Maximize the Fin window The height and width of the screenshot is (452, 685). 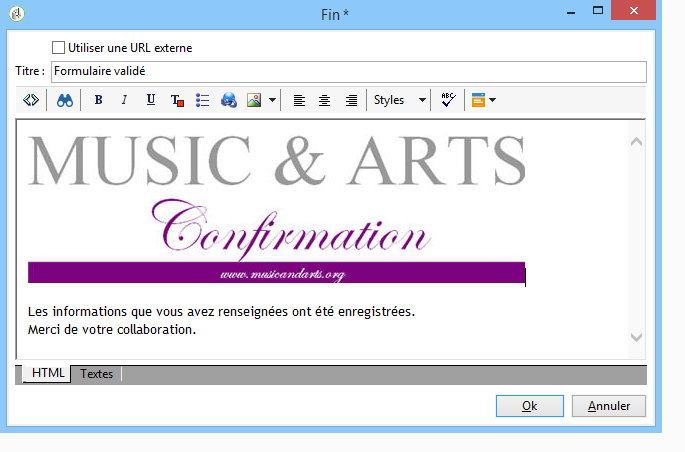tap(598, 10)
